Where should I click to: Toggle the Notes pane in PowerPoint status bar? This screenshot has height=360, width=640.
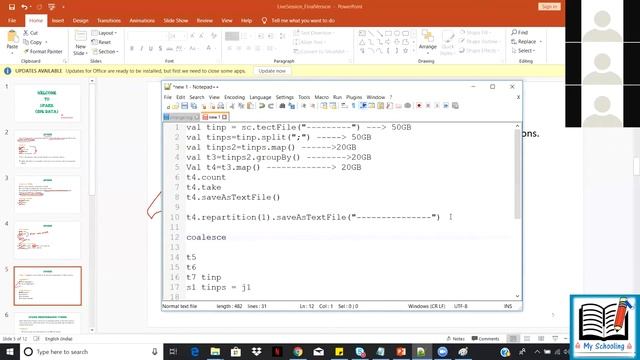[456, 339]
